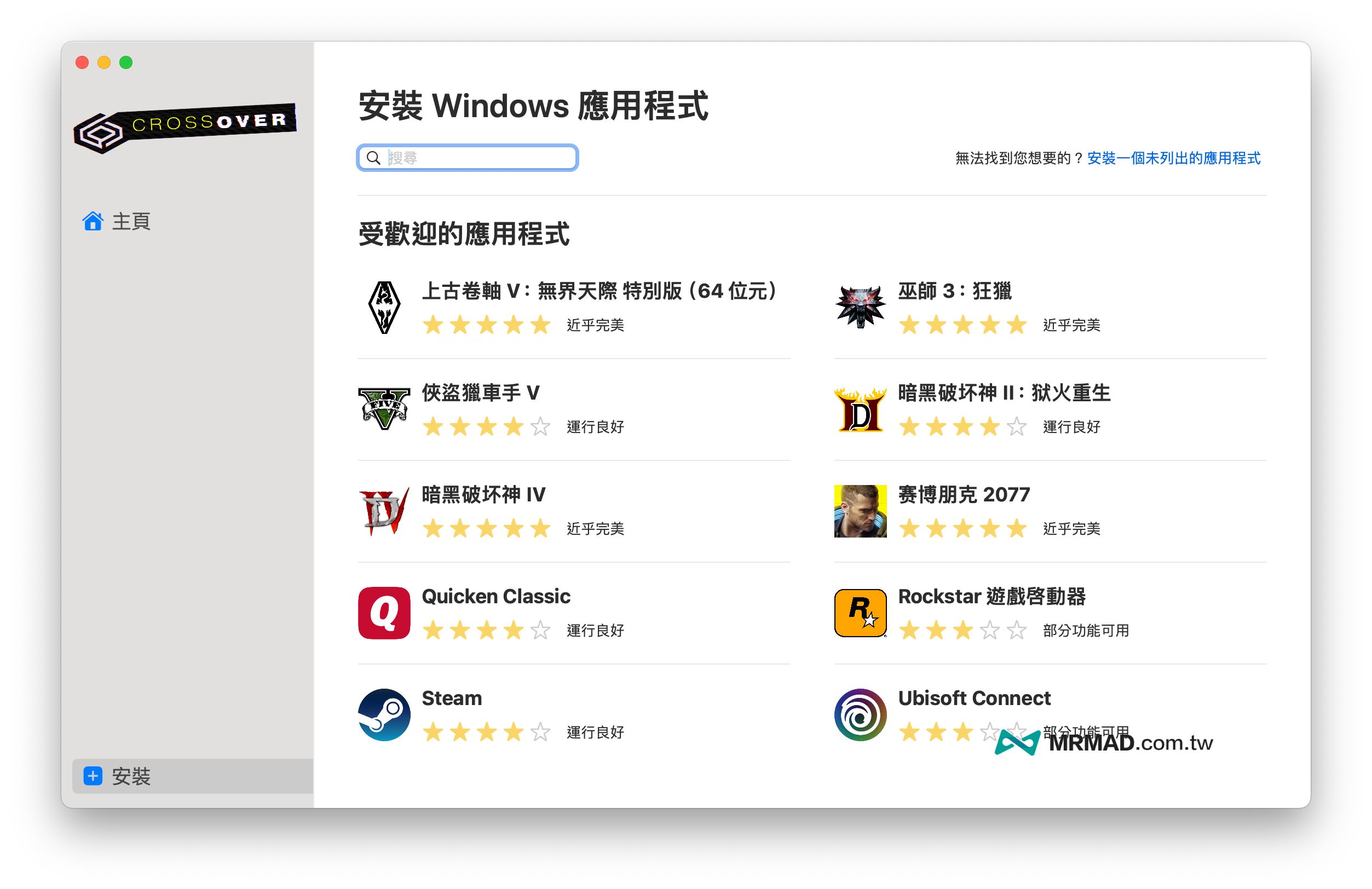Select the Ubisoft Connect title text
The width and height of the screenshot is (1372, 889).
(974, 698)
